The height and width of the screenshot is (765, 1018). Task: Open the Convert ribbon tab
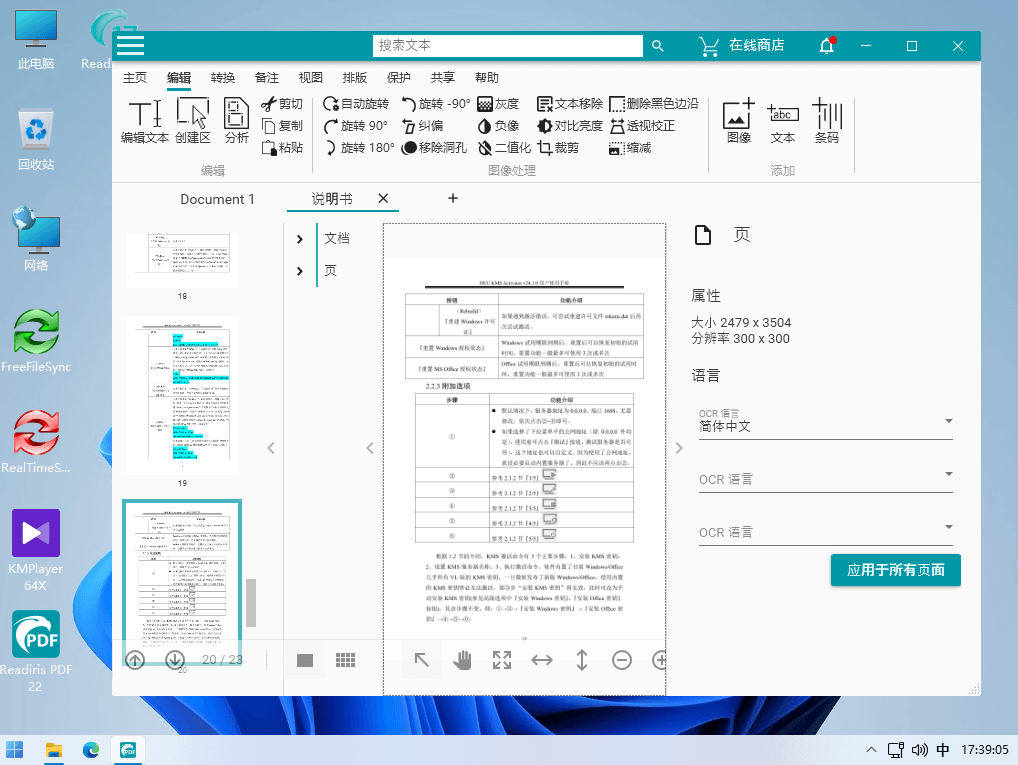pyautogui.click(x=223, y=78)
